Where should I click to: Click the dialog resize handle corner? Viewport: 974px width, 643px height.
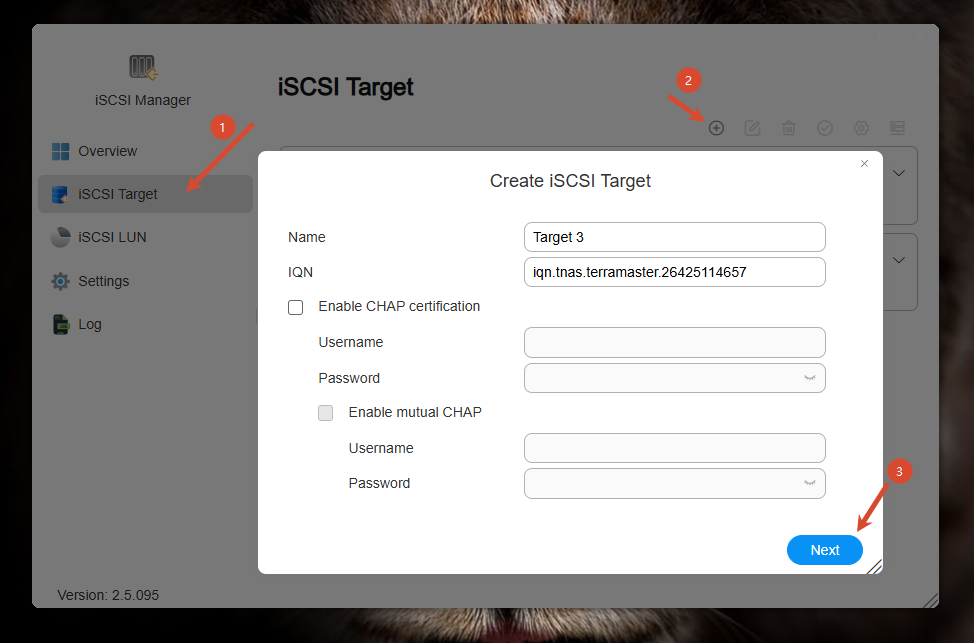click(875, 566)
